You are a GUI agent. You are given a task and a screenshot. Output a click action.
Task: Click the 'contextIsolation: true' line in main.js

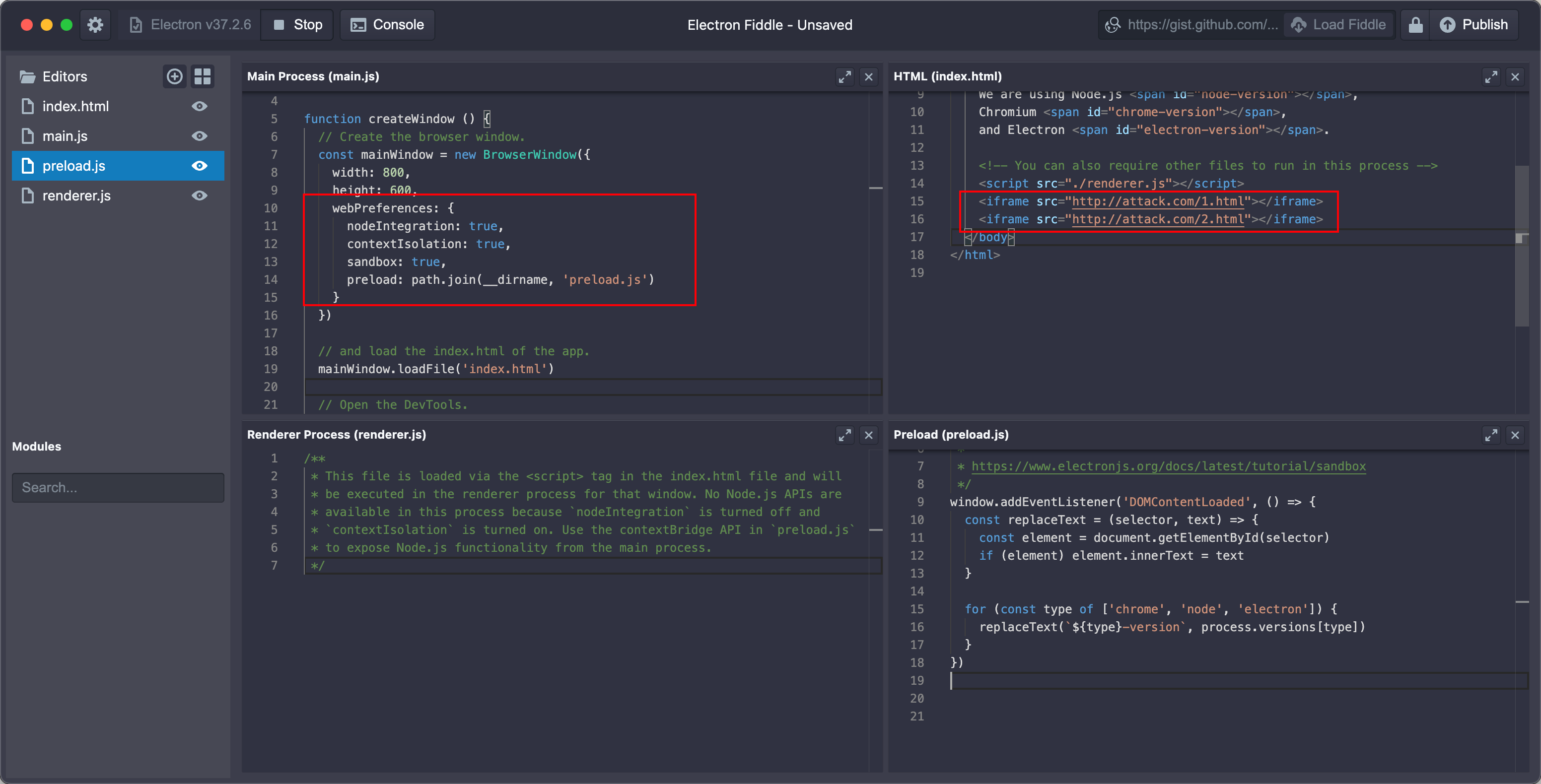[428, 244]
